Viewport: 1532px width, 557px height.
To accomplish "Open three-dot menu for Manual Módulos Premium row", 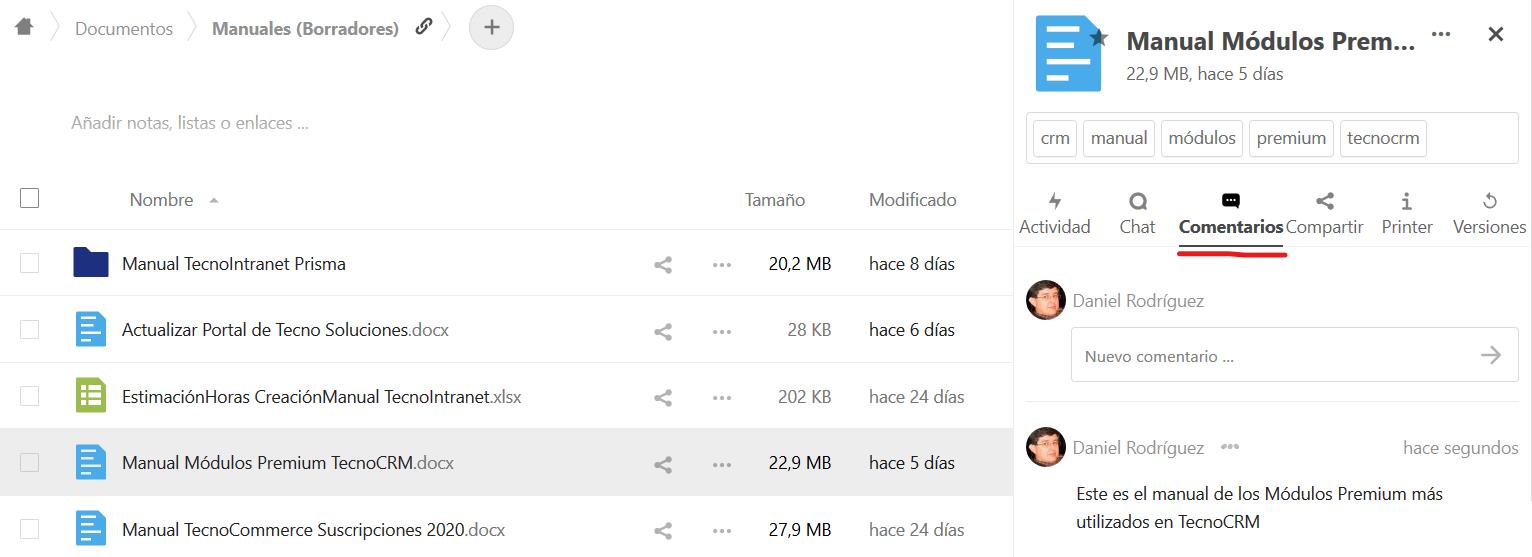I will 722,464.
